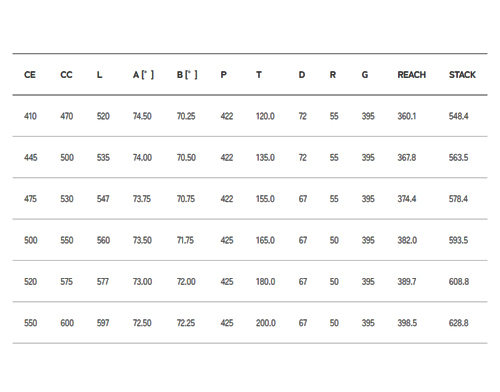Select the 550 cell in last row
The height and width of the screenshot is (392, 500).
[x=30, y=323]
